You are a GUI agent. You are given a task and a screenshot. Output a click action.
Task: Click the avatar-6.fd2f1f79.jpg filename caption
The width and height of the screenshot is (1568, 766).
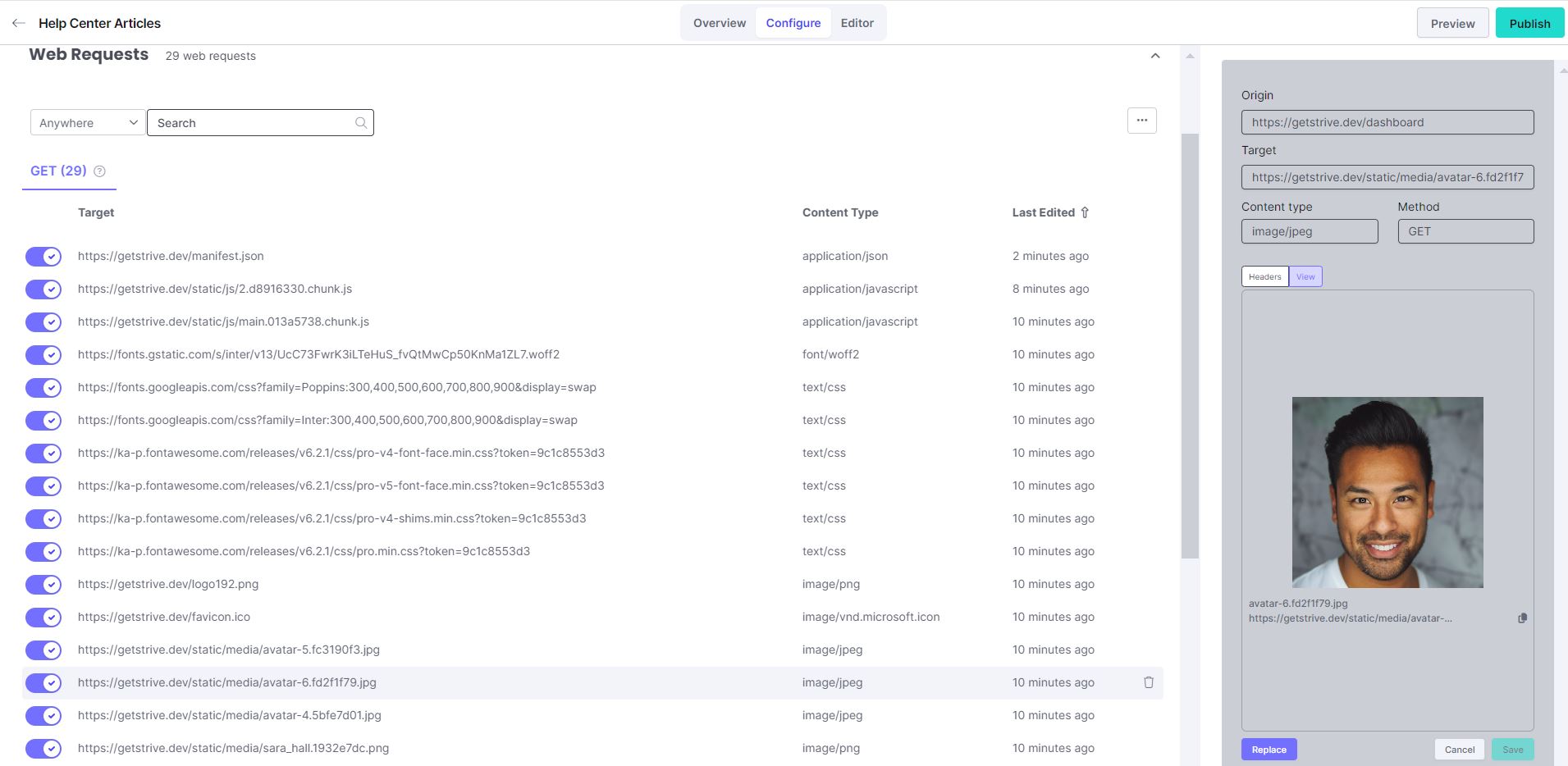tap(1298, 603)
